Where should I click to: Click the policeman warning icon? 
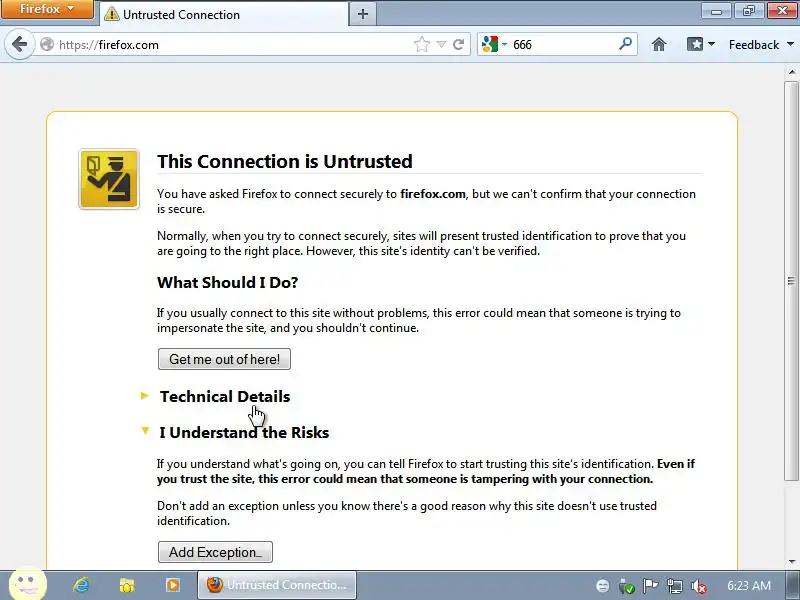tap(109, 179)
